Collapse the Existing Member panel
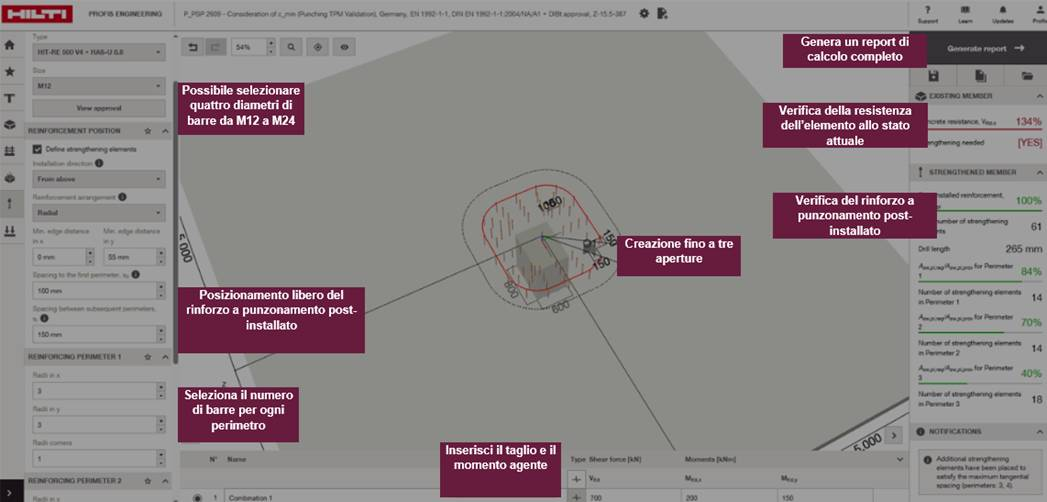This screenshot has width=1047, height=502. click(x=1039, y=96)
